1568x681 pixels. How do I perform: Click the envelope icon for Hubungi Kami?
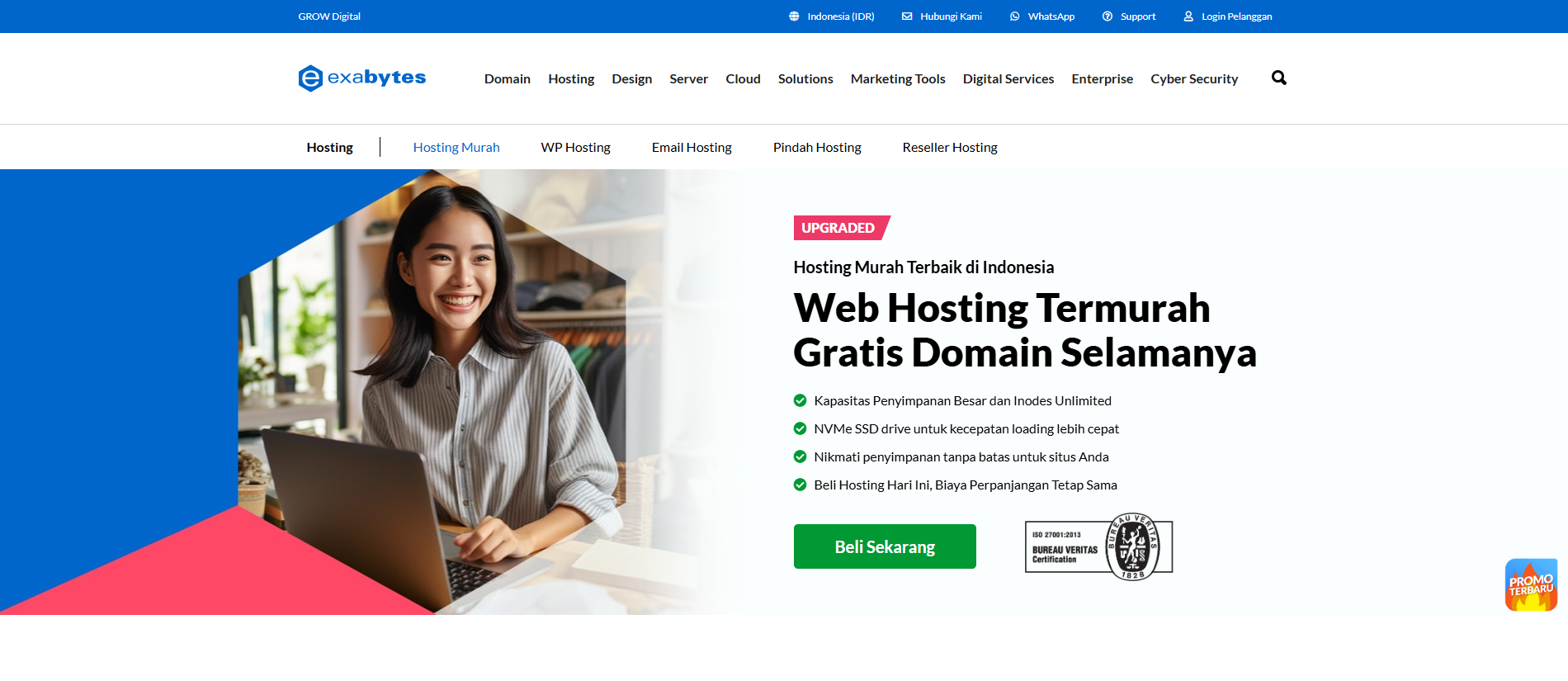(907, 17)
